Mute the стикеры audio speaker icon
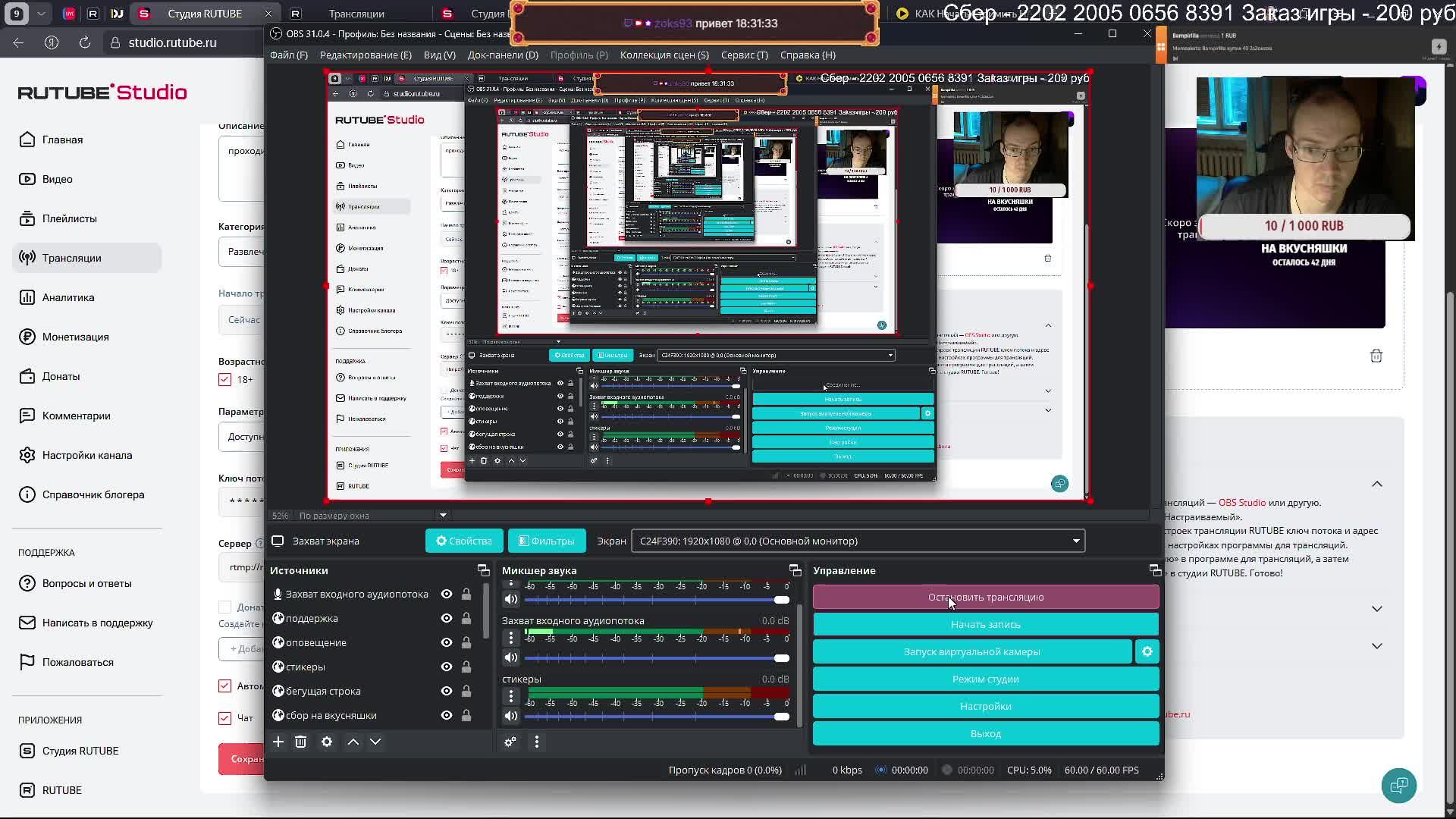 [x=511, y=716]
